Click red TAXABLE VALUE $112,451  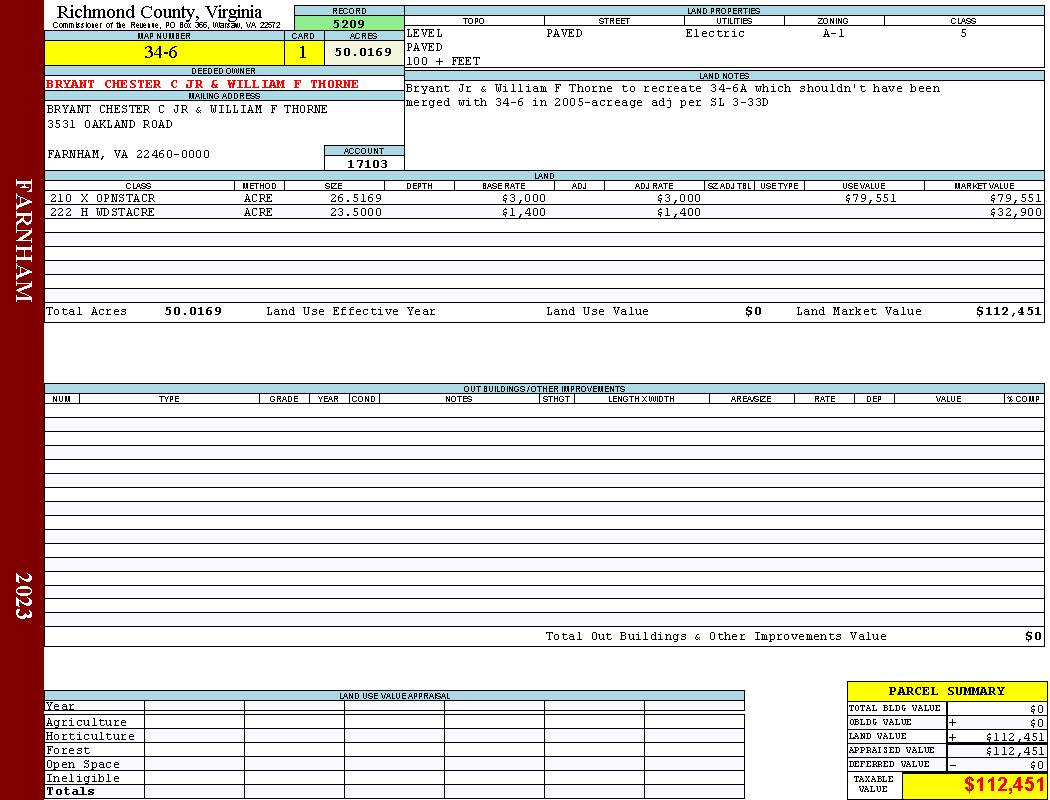click(x=1004, y=785)
